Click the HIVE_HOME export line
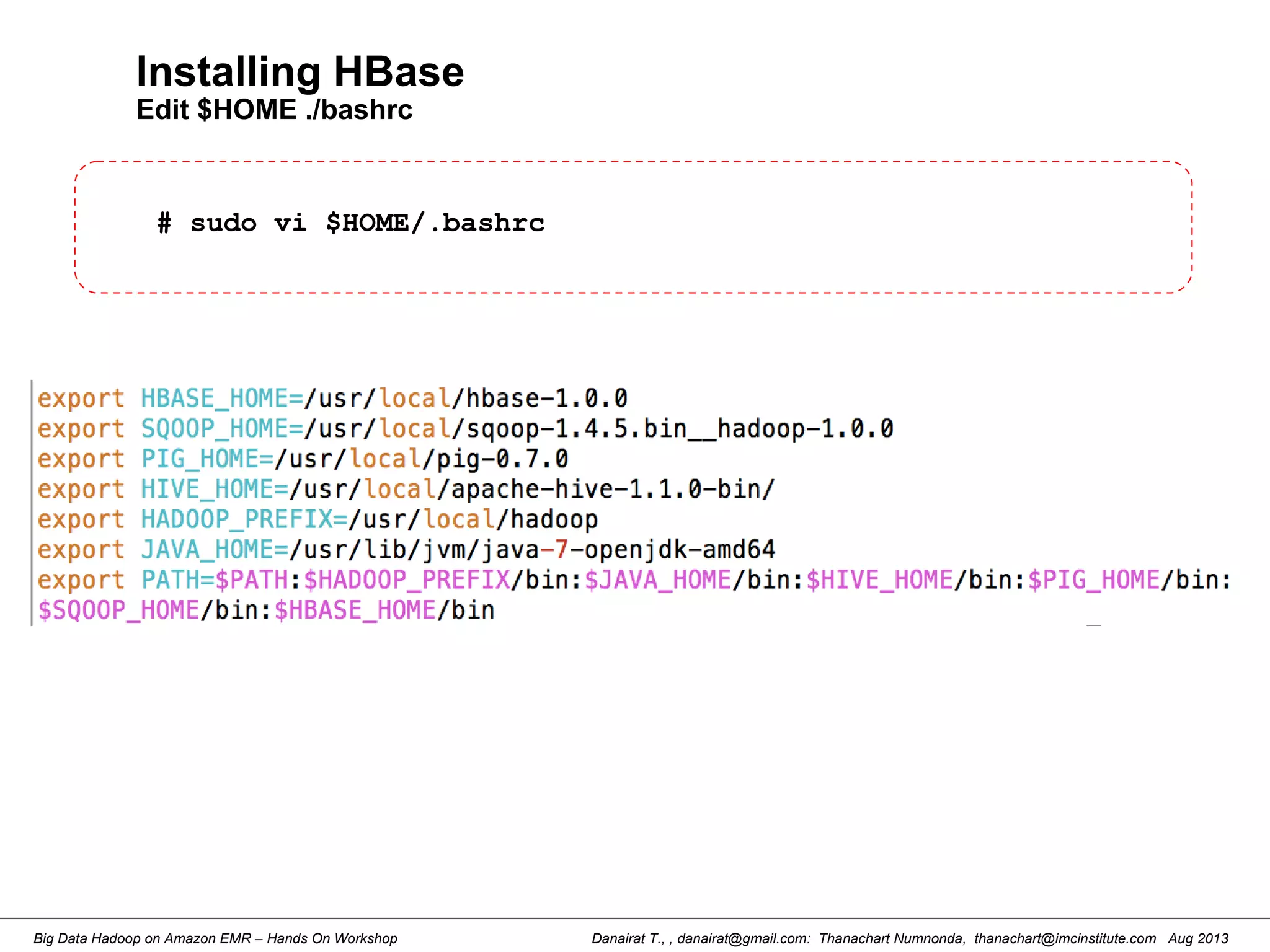Screen dimensions: 1270x952 tap(406, 490)
